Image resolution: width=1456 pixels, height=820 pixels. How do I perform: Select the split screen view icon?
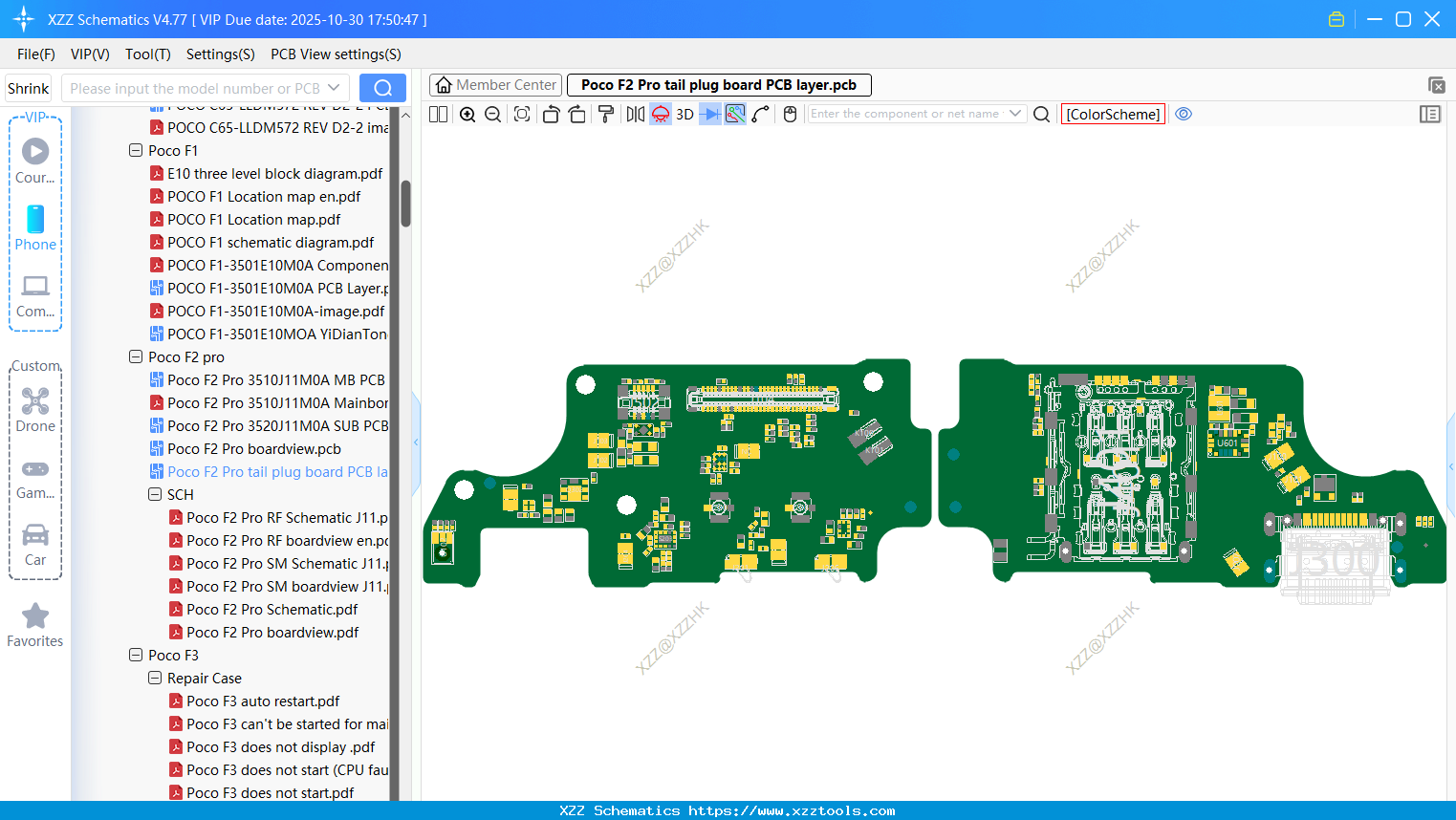tap(437, 114)
